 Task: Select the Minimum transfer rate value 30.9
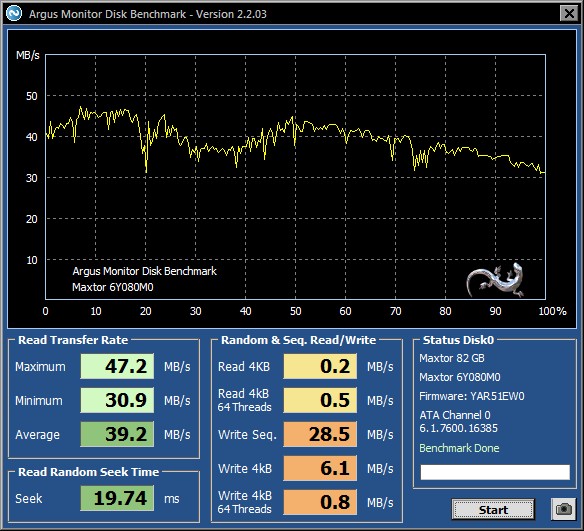tap(117, 400)
